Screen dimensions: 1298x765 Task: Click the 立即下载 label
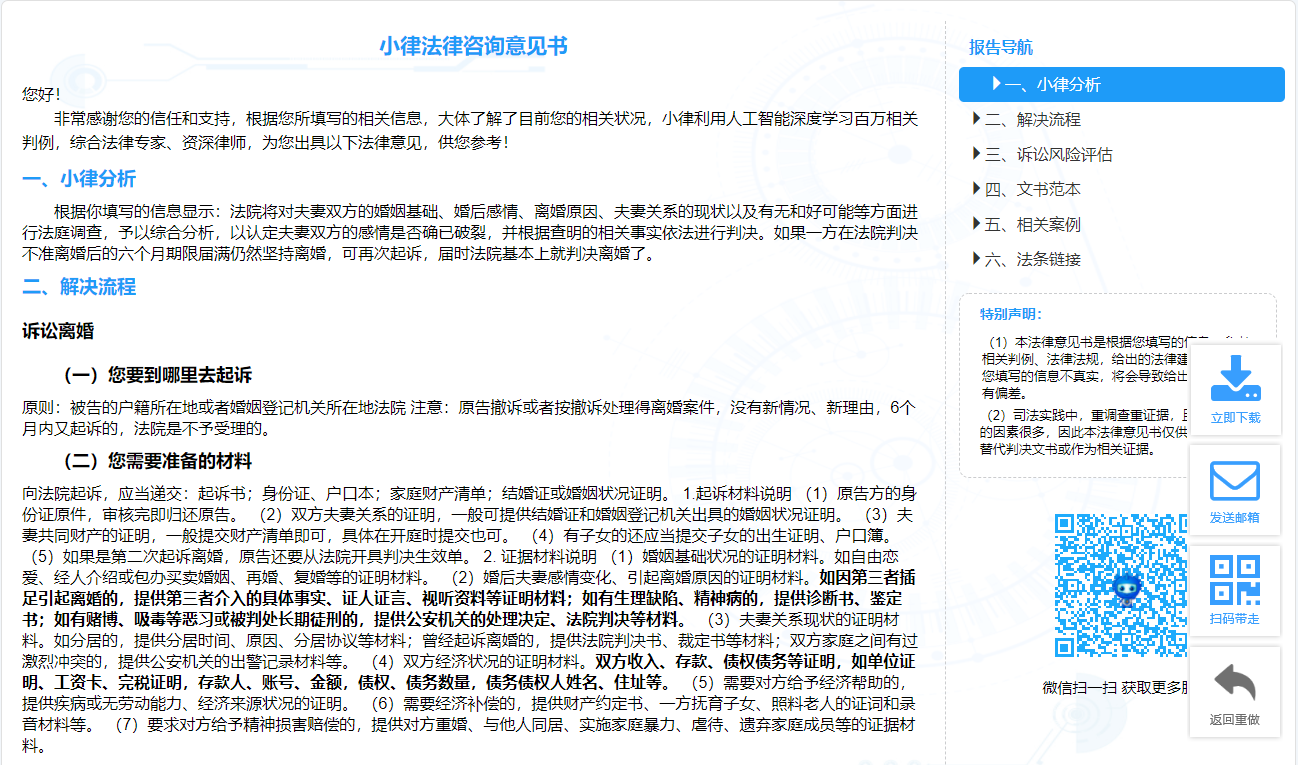pyautogui.click(x=1235, y=418)
